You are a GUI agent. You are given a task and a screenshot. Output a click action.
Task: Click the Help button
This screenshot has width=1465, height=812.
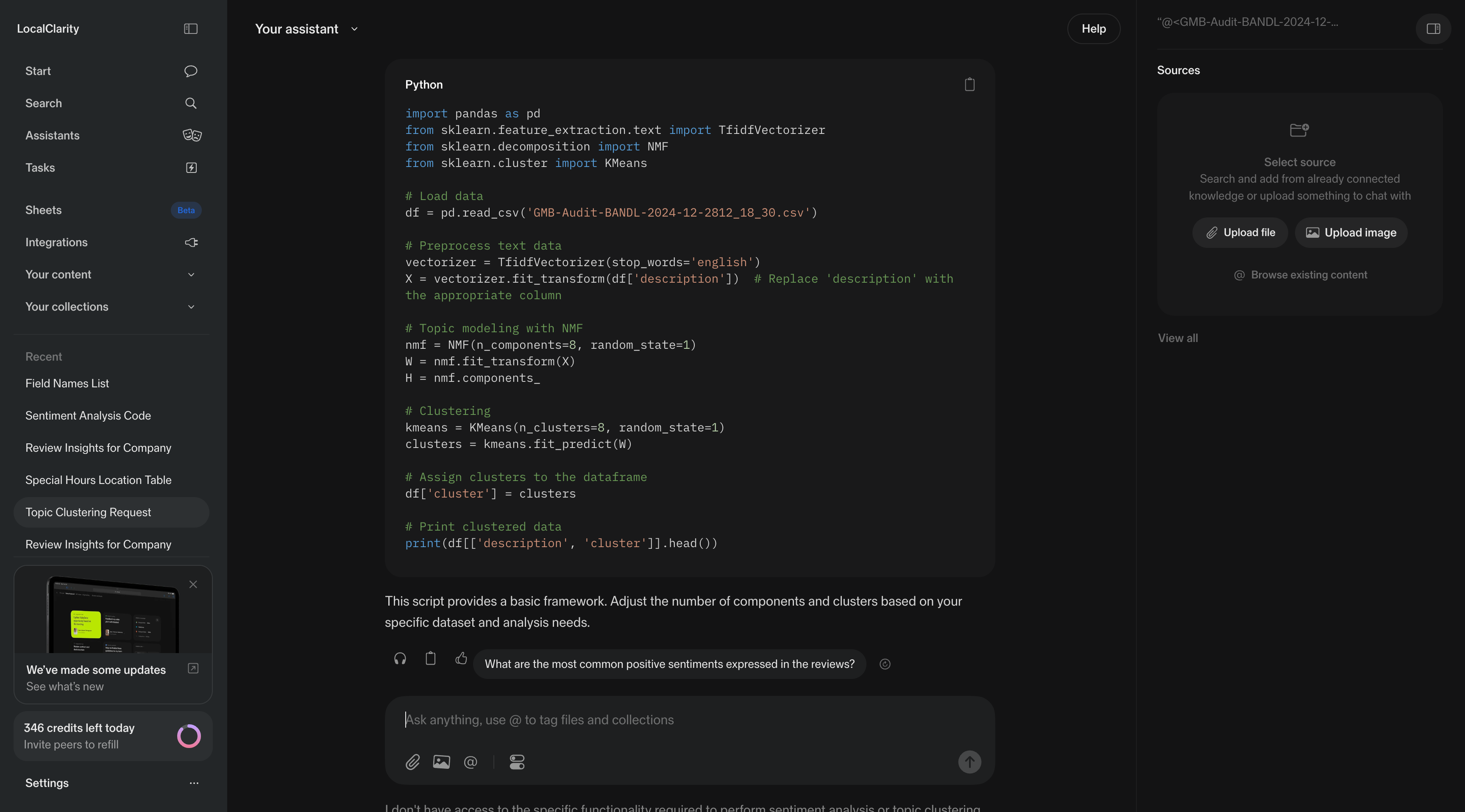[x=1093, y=29]
